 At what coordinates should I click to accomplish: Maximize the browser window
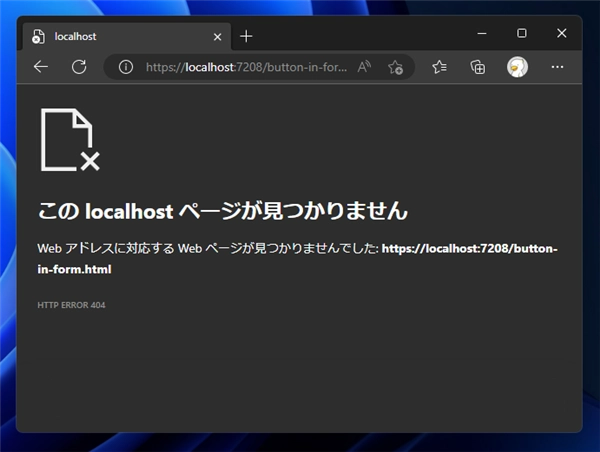[x=522, y=33]
